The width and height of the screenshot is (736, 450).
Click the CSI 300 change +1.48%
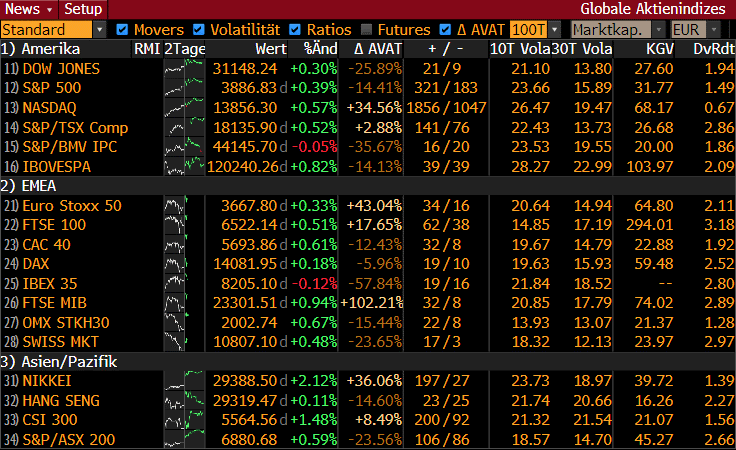coord(314,419)
